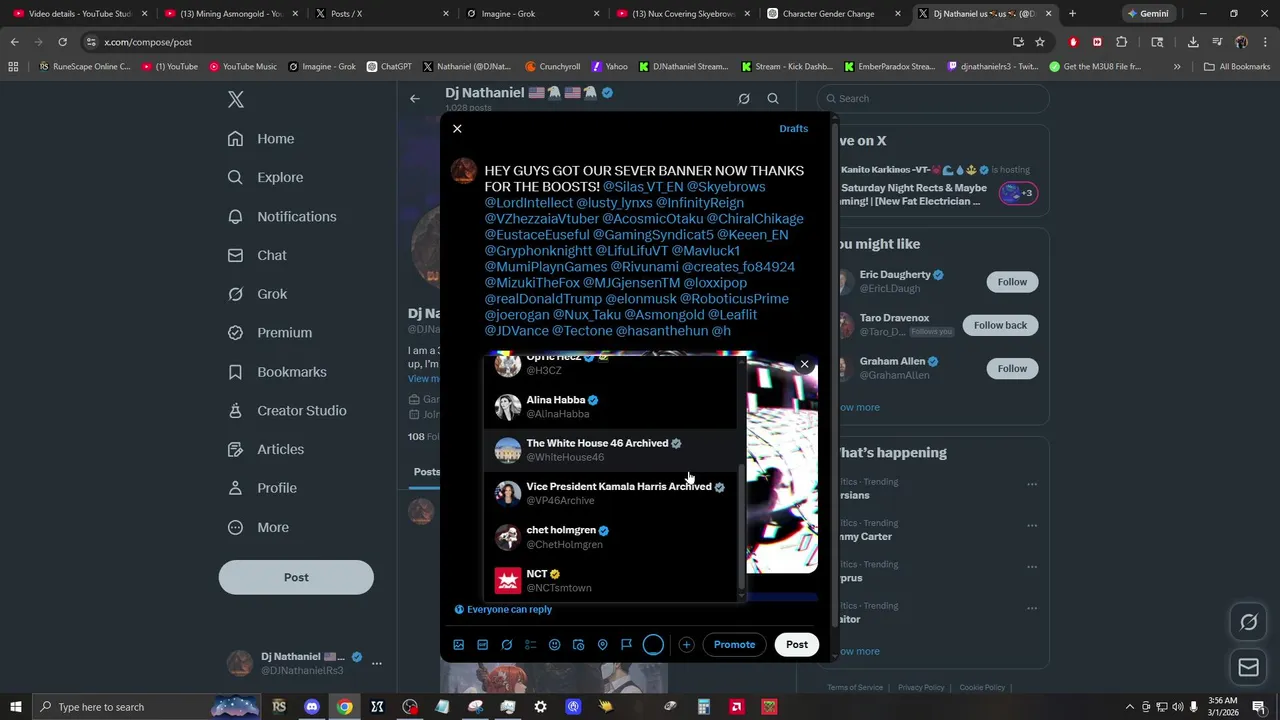Click the flag icon in composer toolbar
Screen dimensions: 1280x720
626,645
